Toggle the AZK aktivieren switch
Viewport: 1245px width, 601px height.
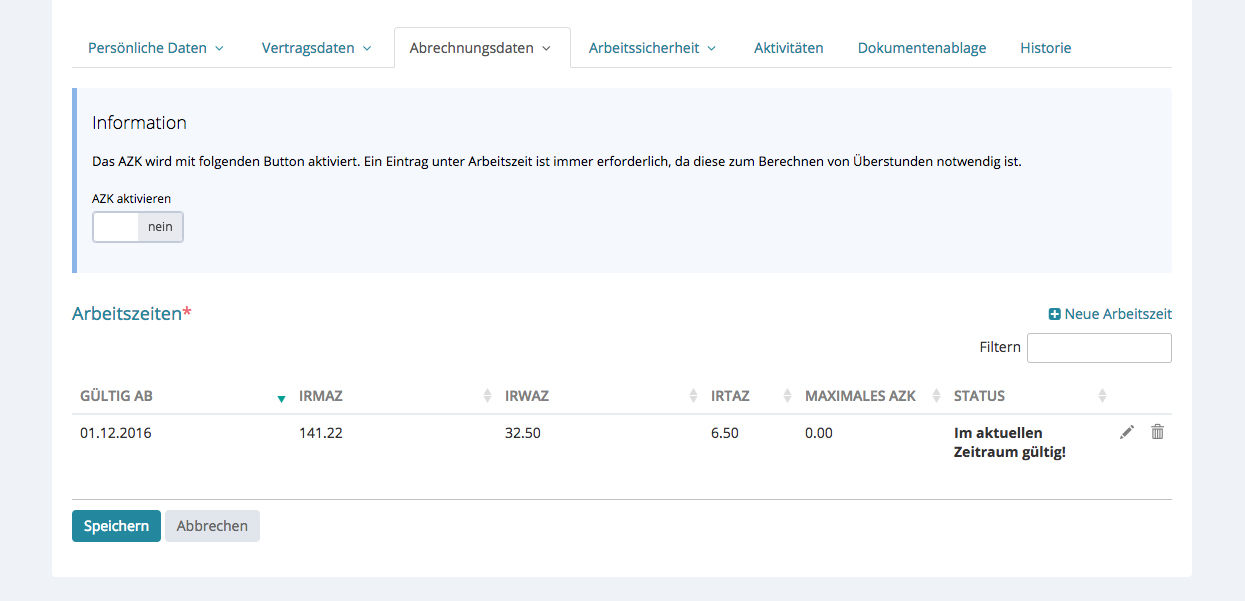pos(138,227)
